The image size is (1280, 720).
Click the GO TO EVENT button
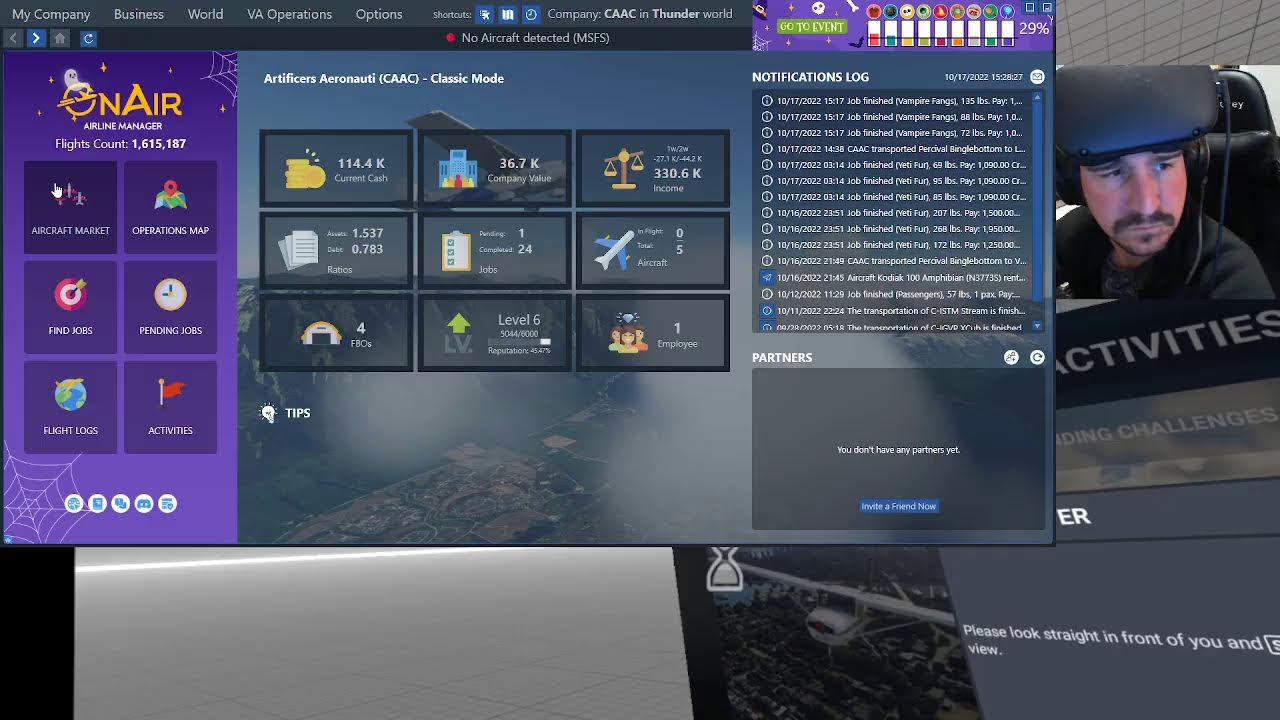pos(812,27)
